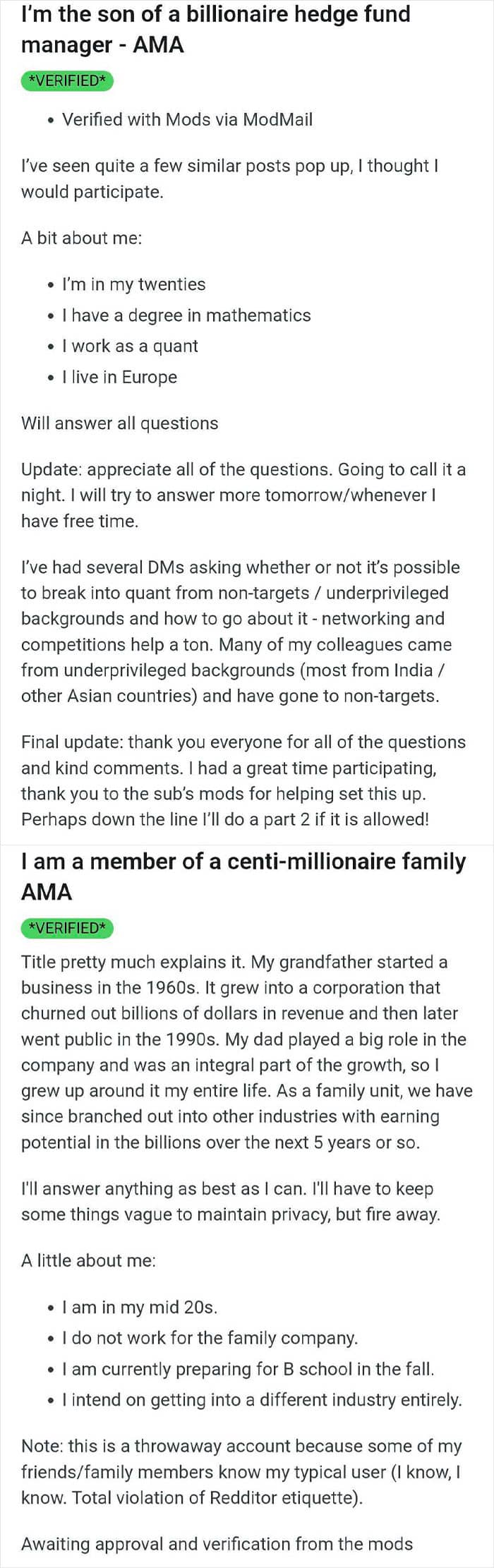Click the 'I'll answer anything as best' paragraph
The image size is (494, 1568).
tap(231, 1202)
